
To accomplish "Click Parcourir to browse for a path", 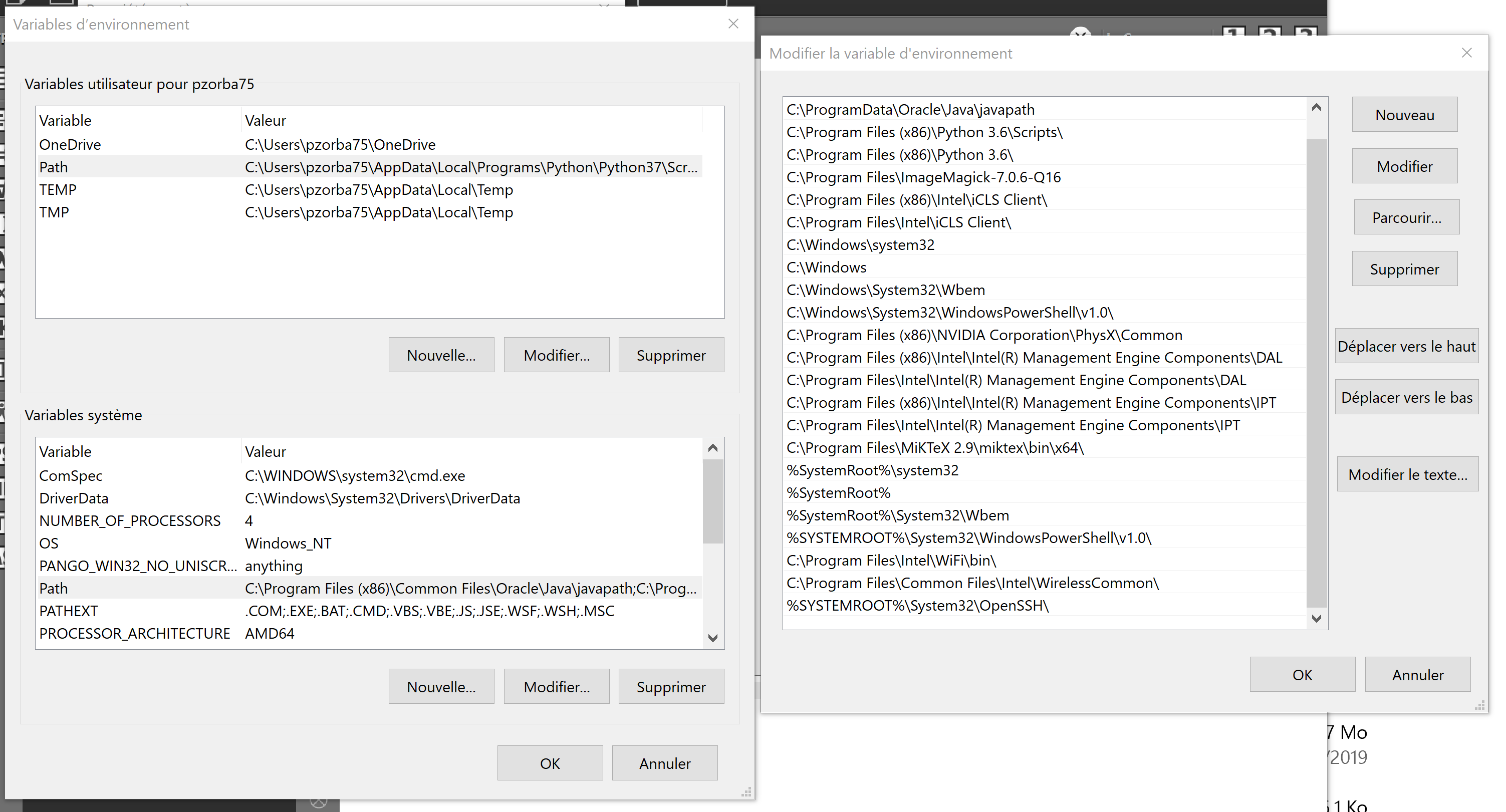I will [x=1406, y=217].
